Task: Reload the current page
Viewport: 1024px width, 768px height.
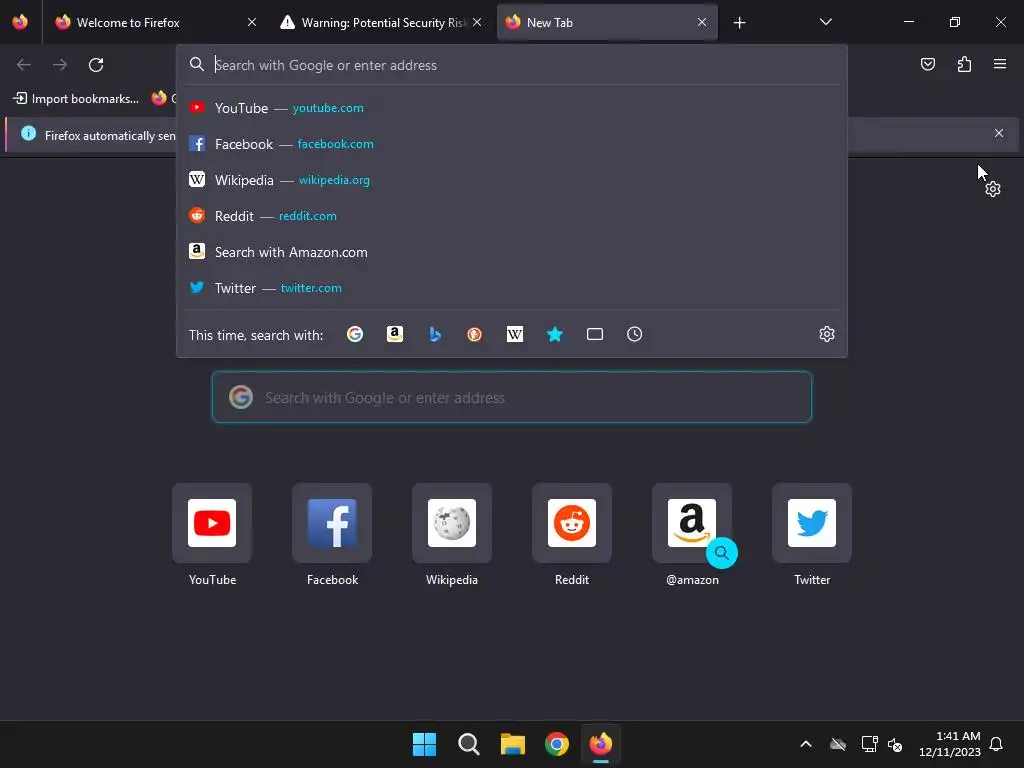Action: tap(96, 65)
